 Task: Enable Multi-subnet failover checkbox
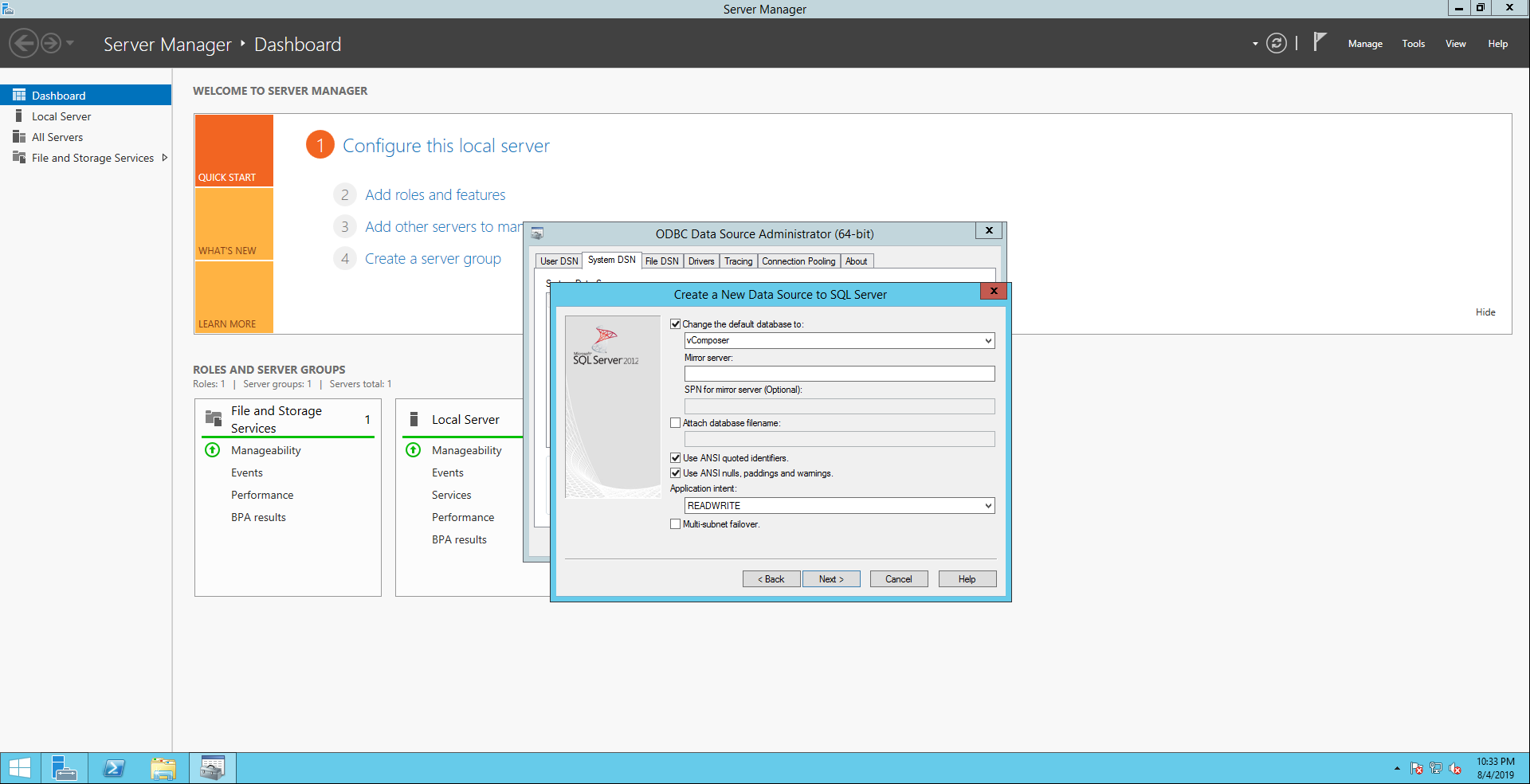(676, 524)
